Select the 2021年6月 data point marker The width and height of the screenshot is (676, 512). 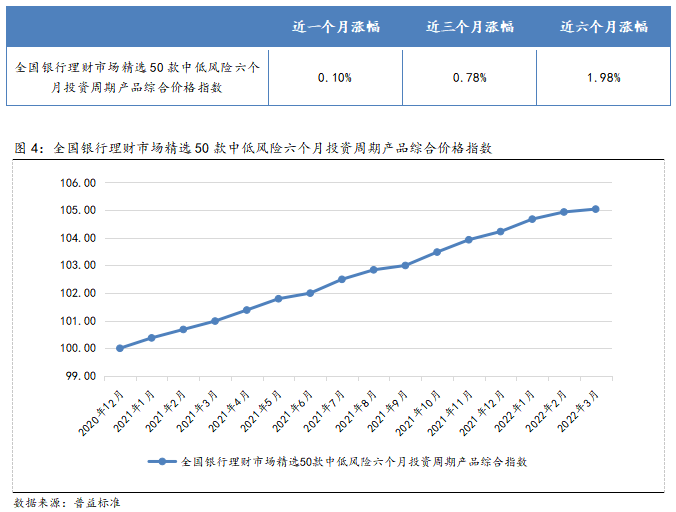310,293
